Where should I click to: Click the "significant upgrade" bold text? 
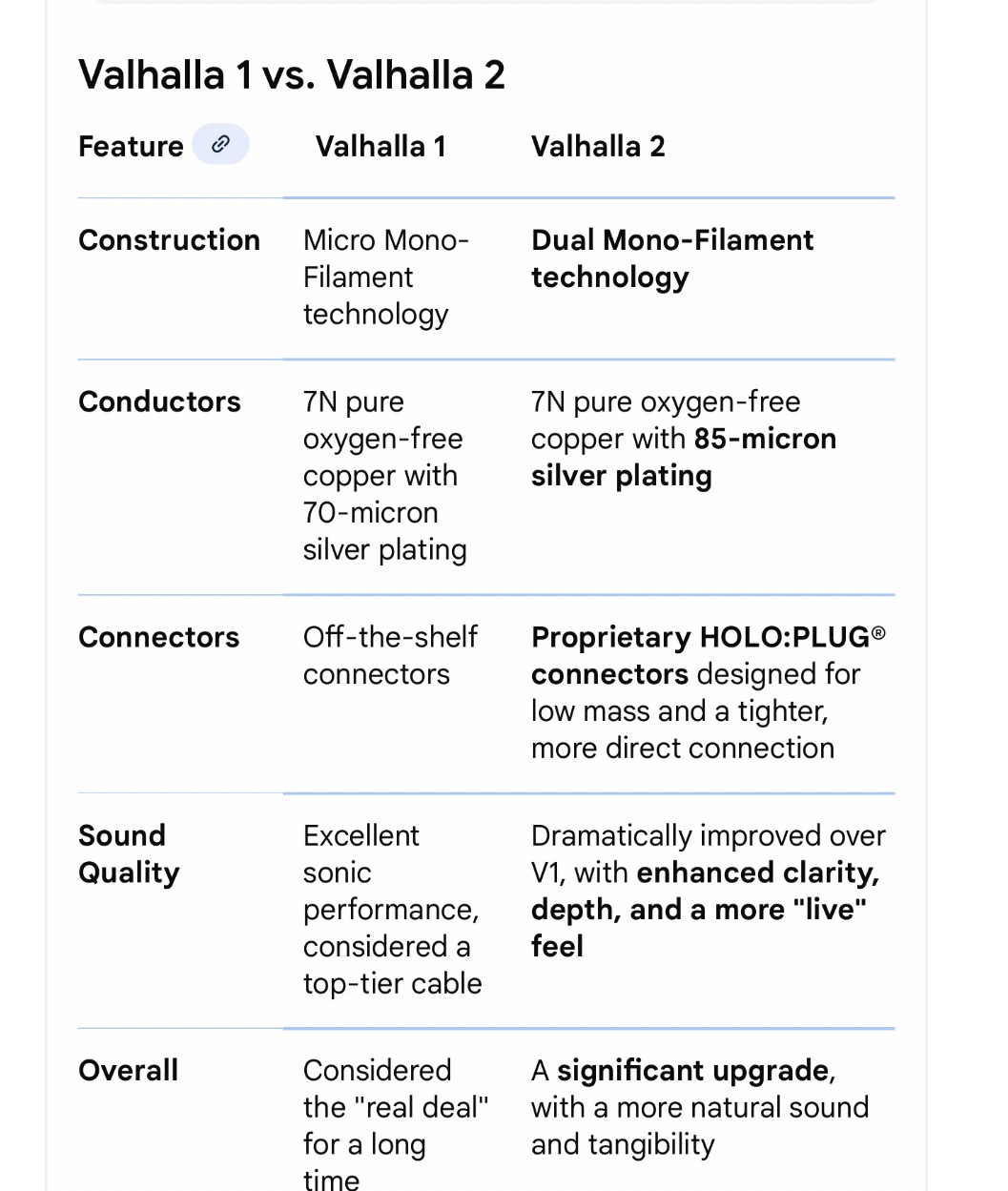pyautogui.click(x=693, y=1071)
